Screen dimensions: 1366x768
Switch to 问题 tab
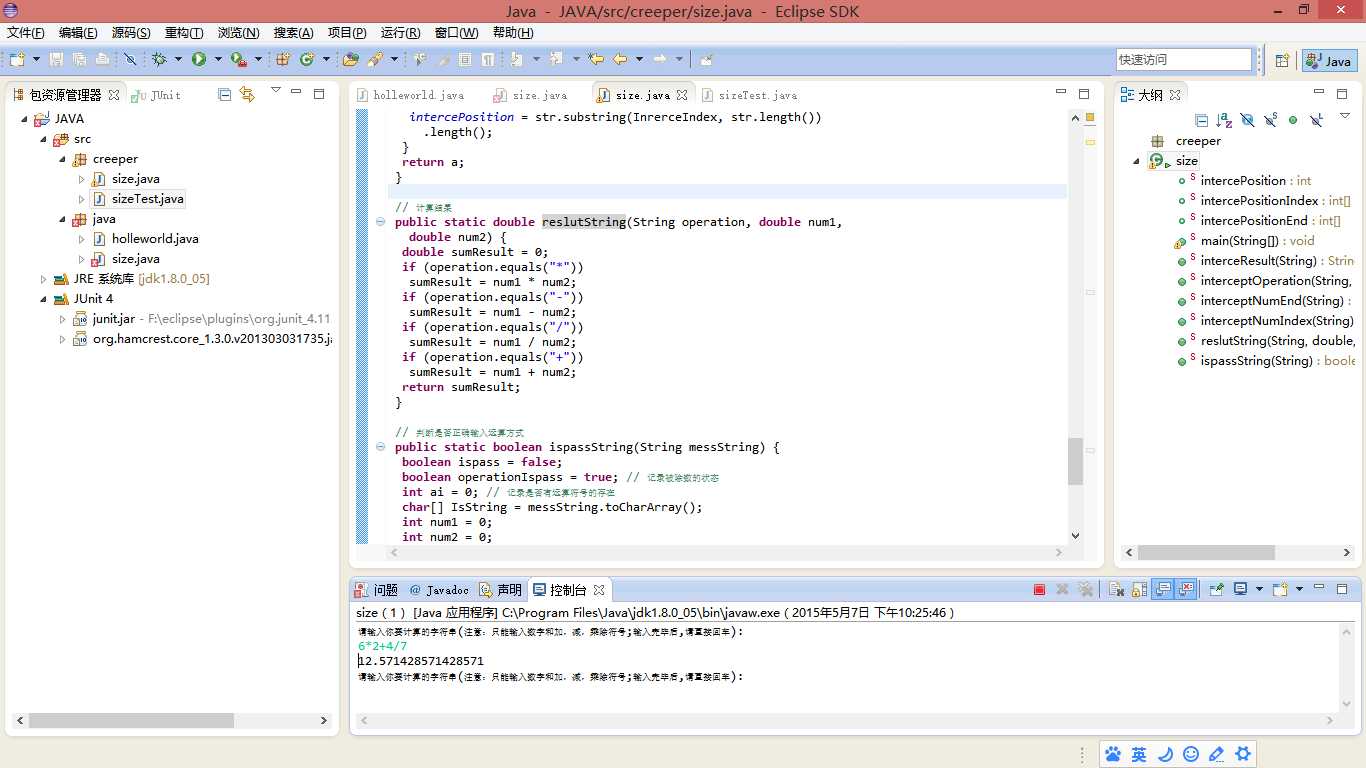[377, 590]
